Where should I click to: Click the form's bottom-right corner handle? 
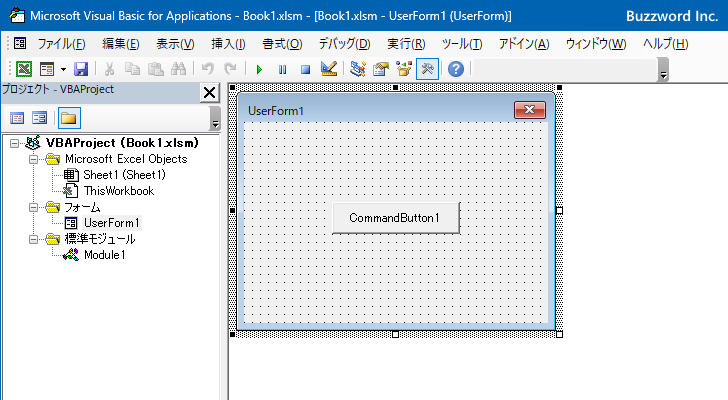(559, 334)
